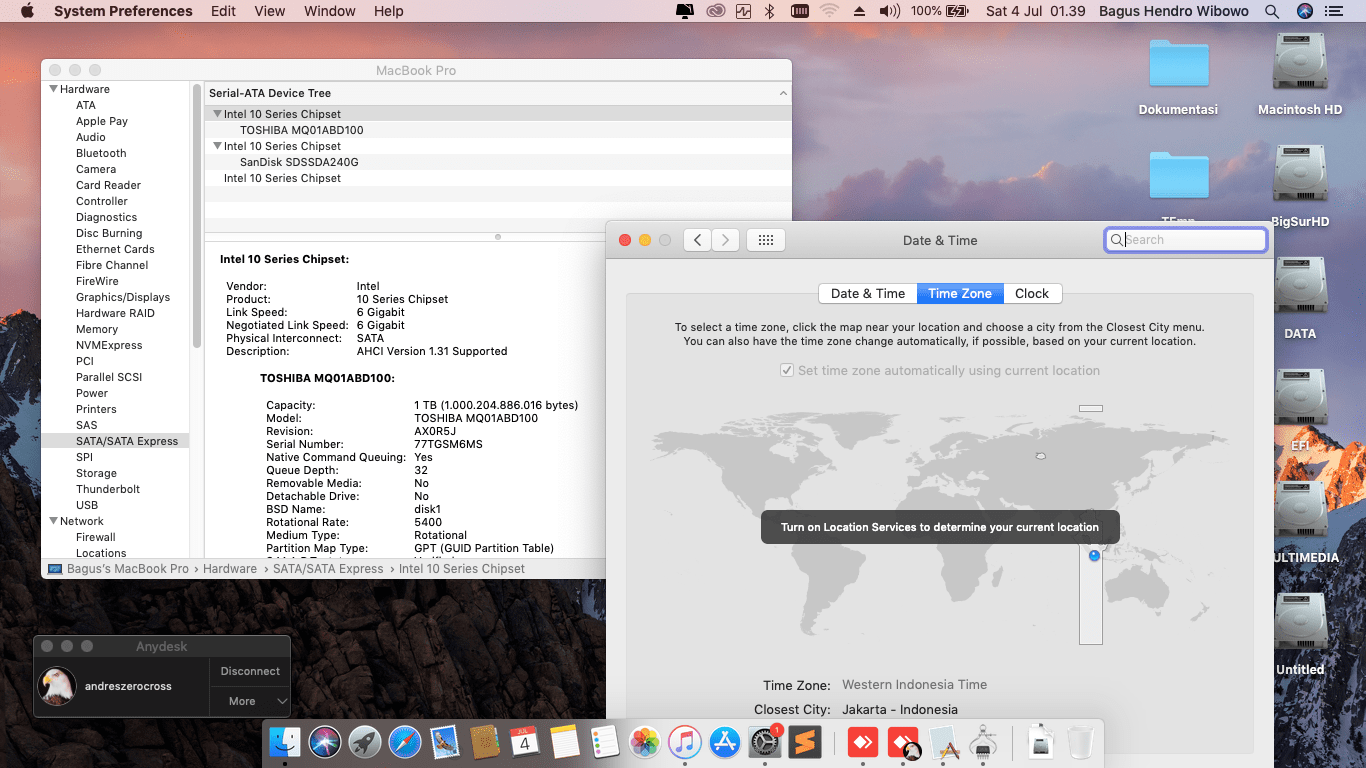The width and height of the screenshot is (1366, 768).
Task: Open the Apple menu
Action: (27, 11)
